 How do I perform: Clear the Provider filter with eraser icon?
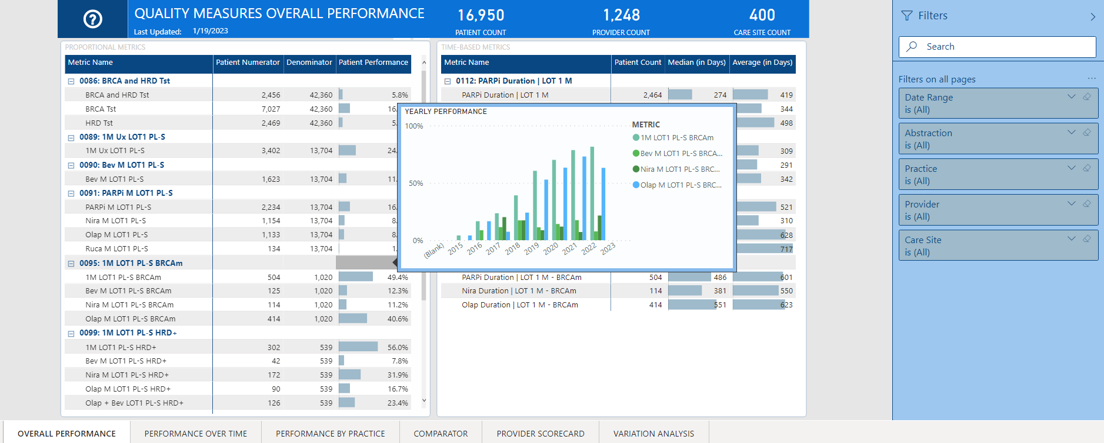[x=1086, y=204]
